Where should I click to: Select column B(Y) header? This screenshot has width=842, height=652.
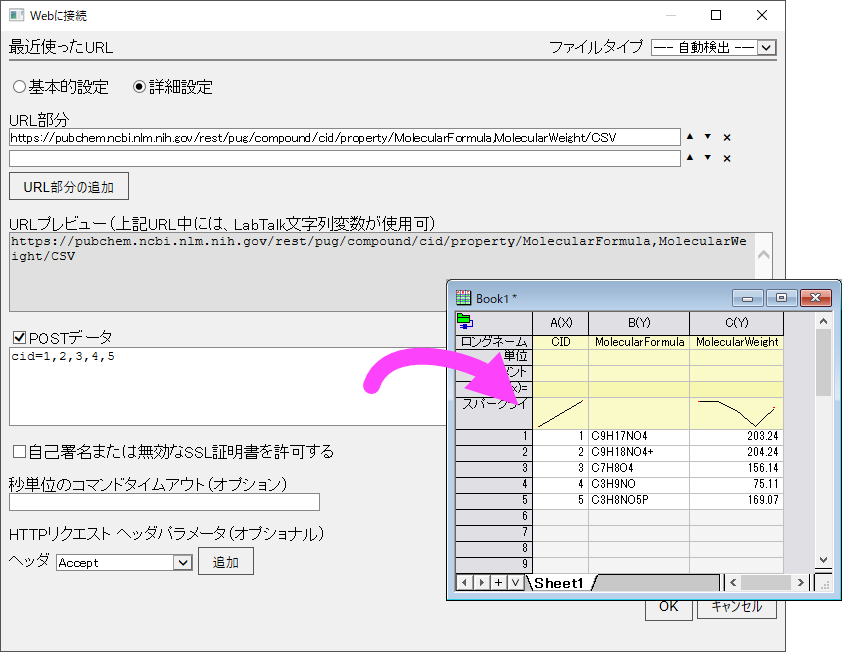639,323
